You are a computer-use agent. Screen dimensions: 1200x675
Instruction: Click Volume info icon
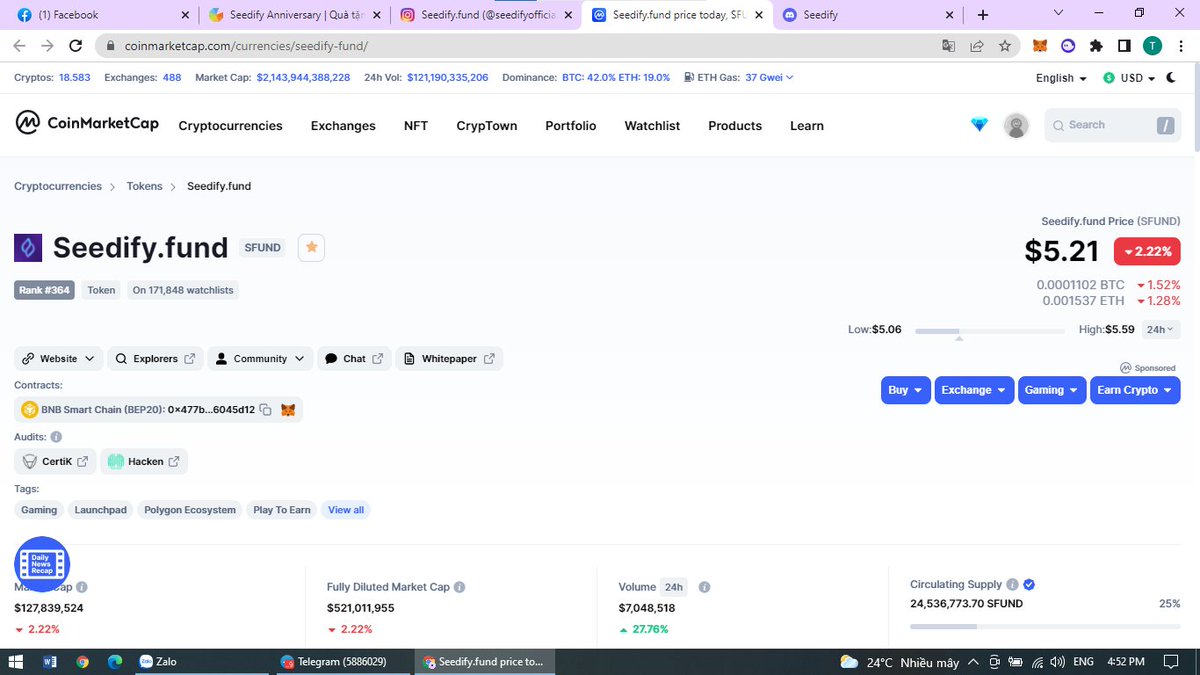704,587
